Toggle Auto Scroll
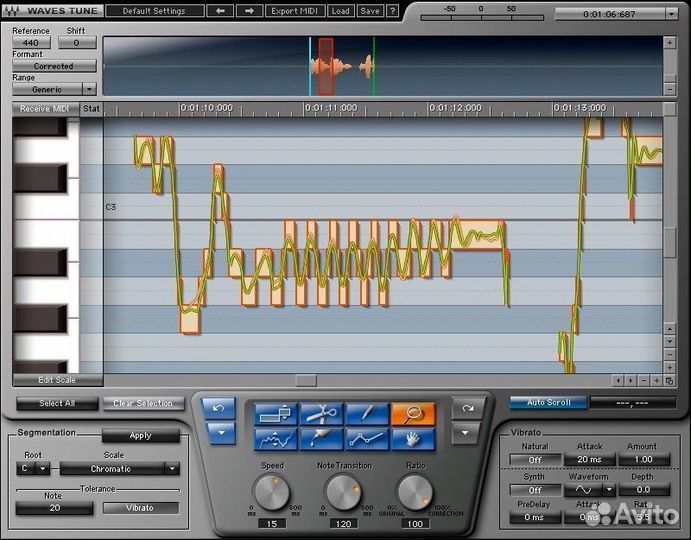This screenshot has width=691, height=540. [x=549, y=402]
